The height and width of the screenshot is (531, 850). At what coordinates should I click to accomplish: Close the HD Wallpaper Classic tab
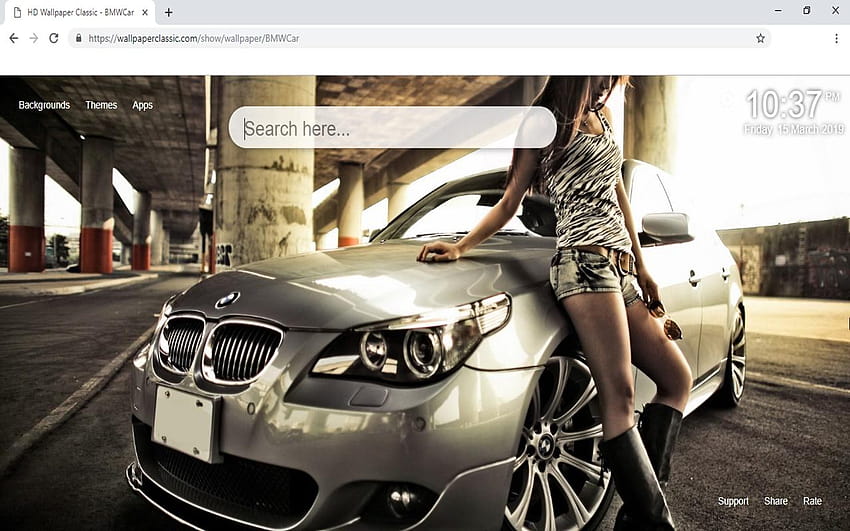145,12
